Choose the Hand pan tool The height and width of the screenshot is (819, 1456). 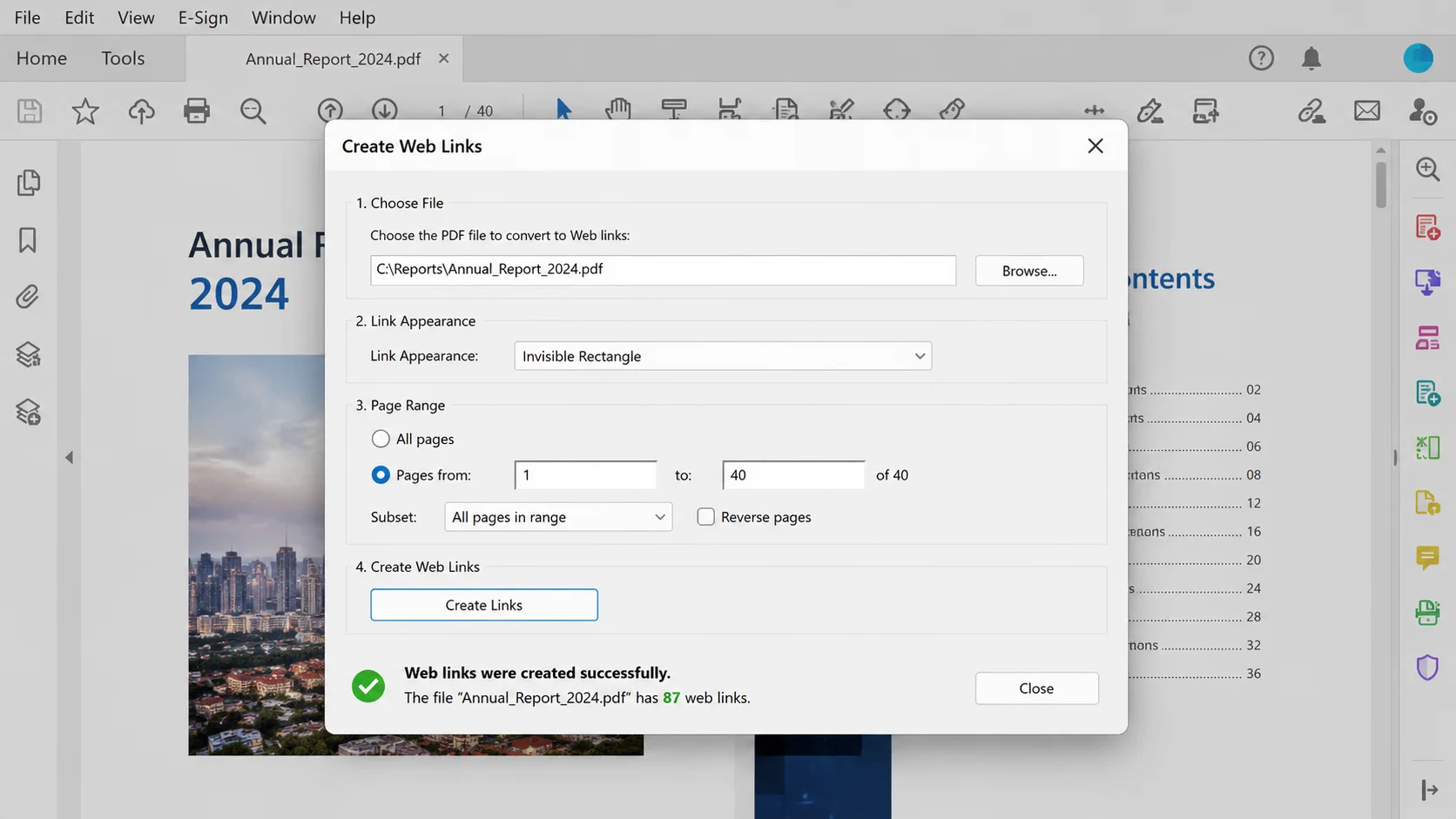point(618,110)
